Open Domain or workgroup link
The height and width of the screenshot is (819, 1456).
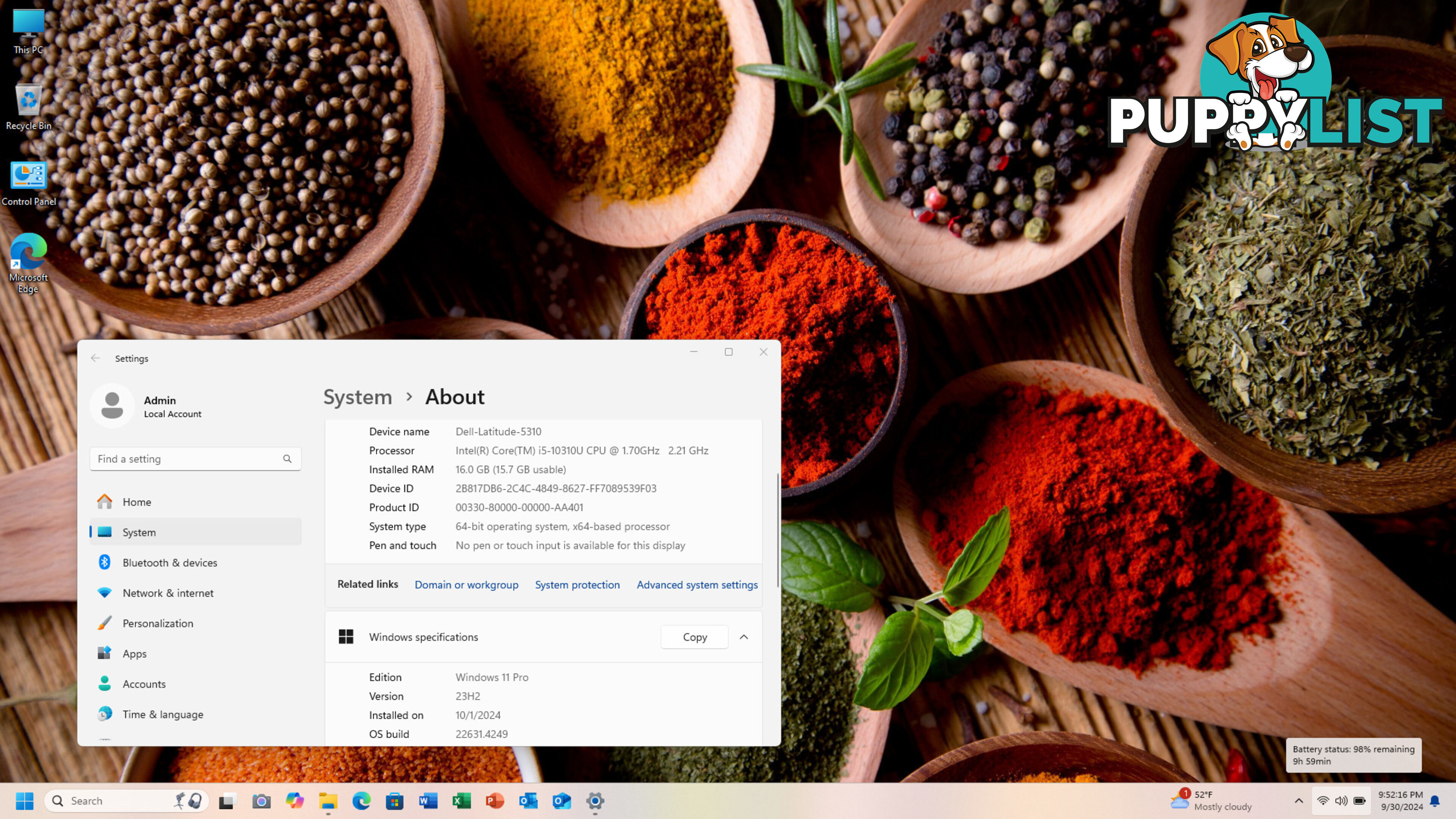(466, 585)
